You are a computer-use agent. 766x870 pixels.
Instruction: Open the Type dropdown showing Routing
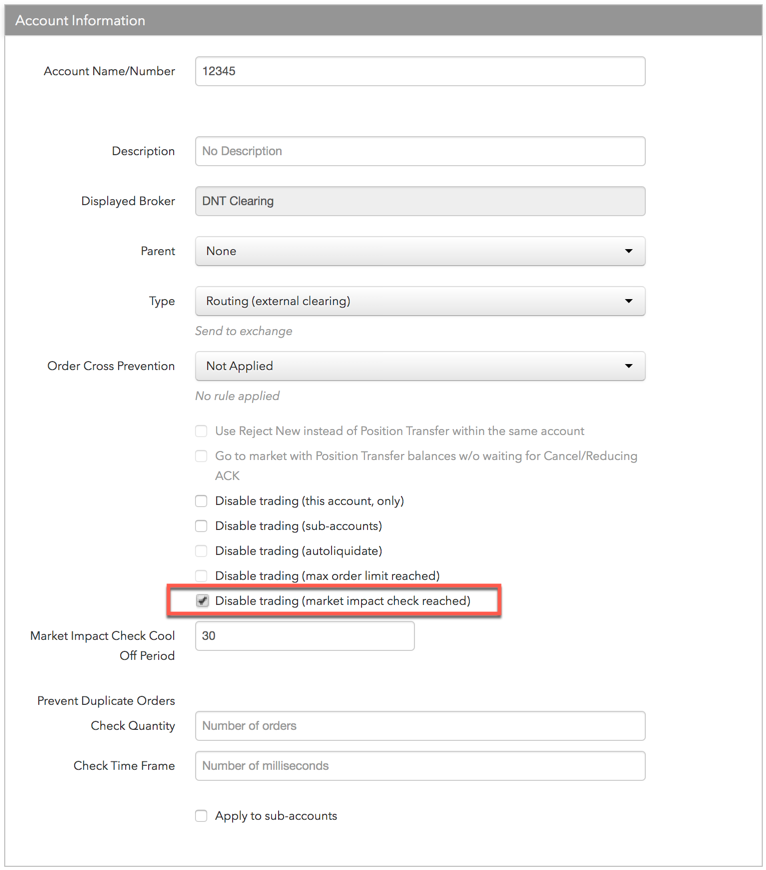420,301
